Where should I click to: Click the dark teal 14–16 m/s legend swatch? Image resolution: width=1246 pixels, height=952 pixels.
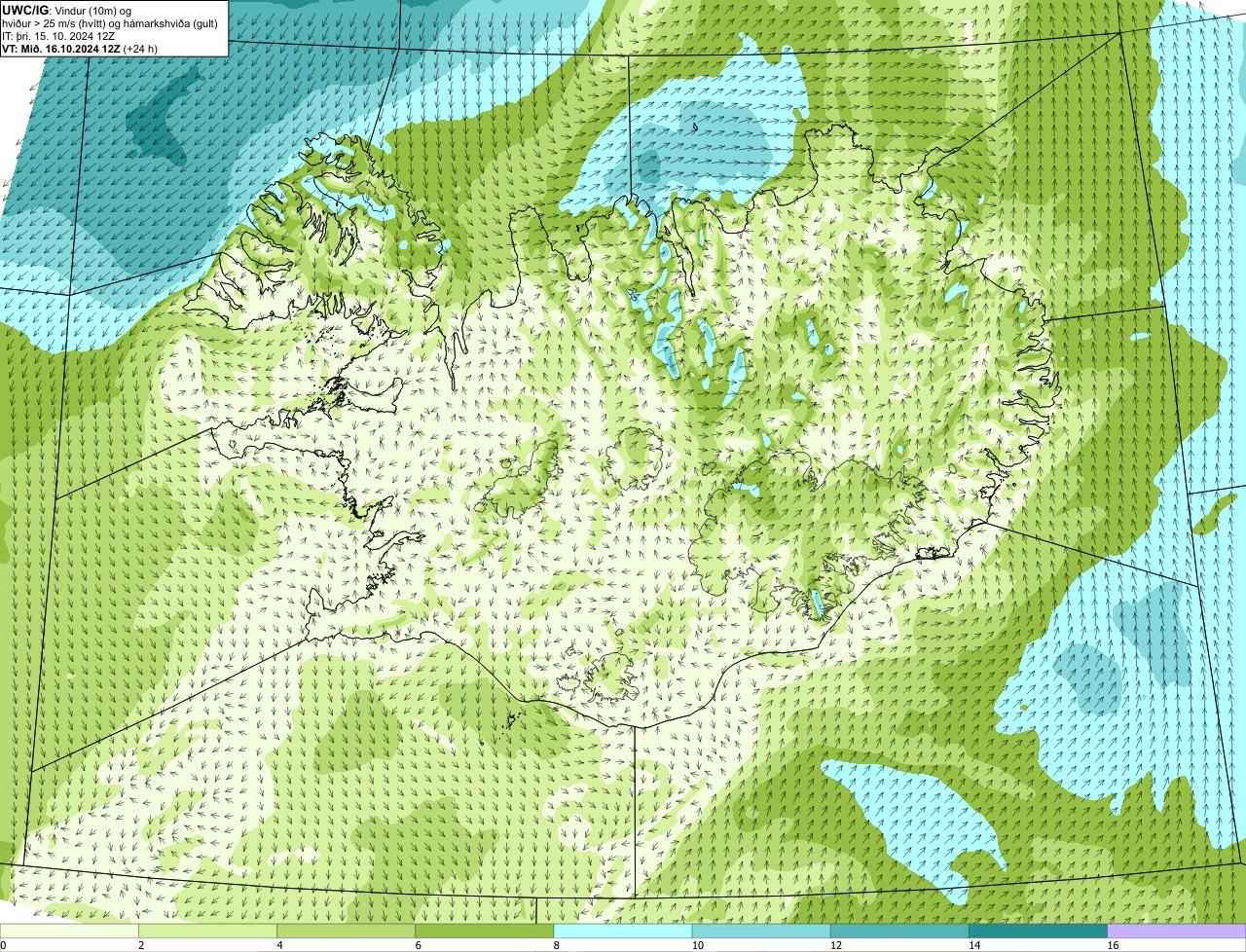[1039, 932]
